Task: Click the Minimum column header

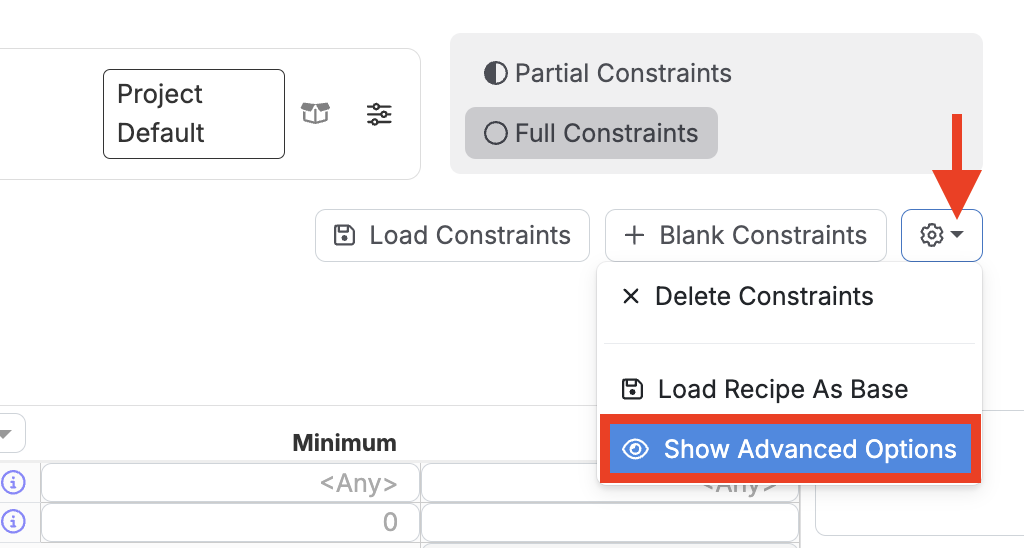Action: click(x=344, y=442)
